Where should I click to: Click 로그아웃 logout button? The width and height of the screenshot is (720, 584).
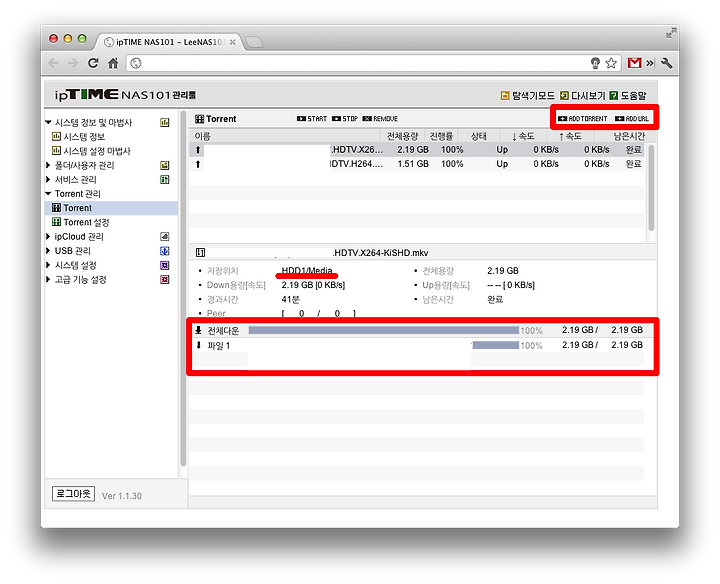click(73, 494)
